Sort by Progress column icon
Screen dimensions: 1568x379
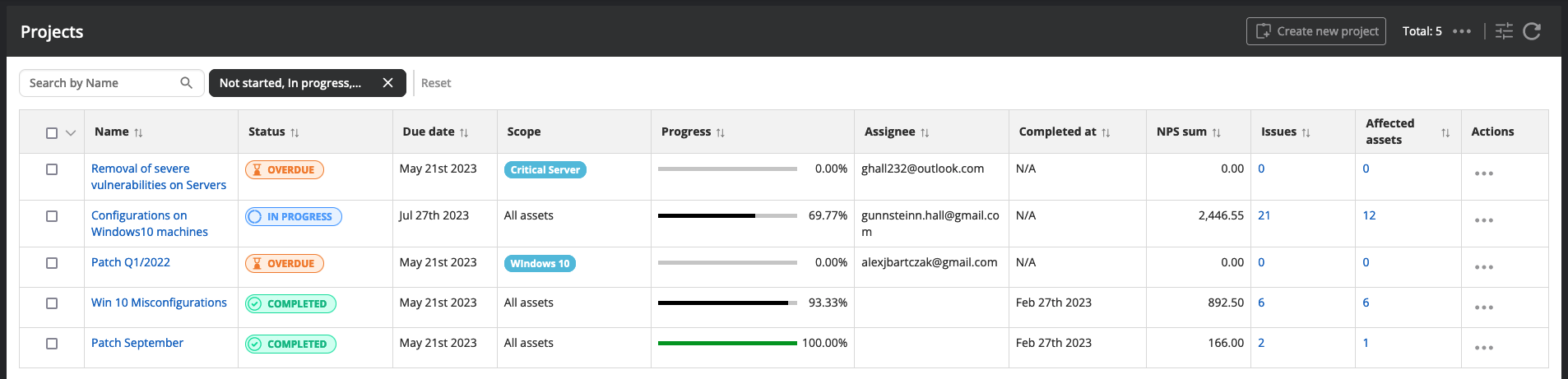(x=721, y=132)
